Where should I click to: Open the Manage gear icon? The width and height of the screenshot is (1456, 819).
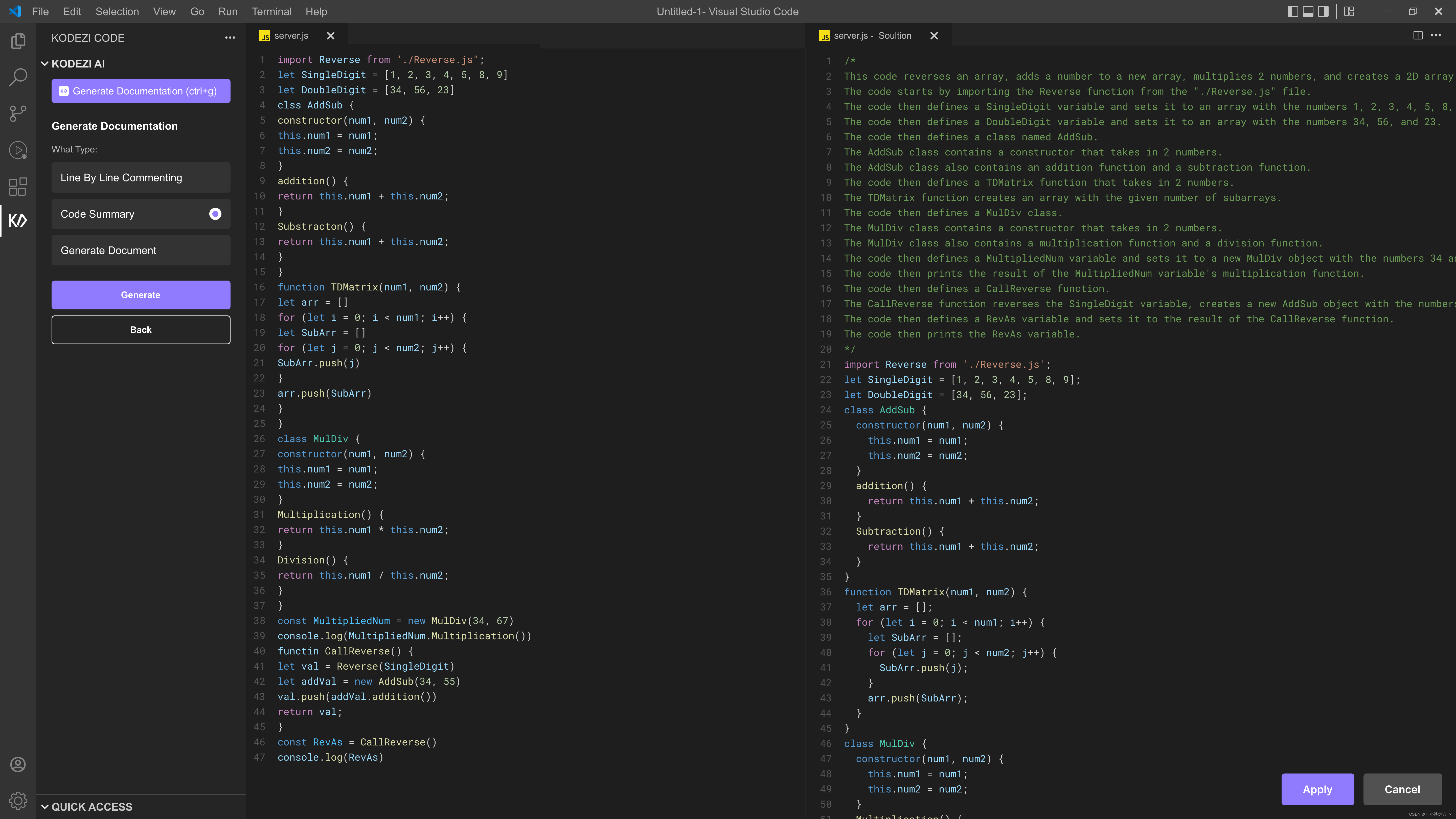pyautogui.click(x=18, y=800)
